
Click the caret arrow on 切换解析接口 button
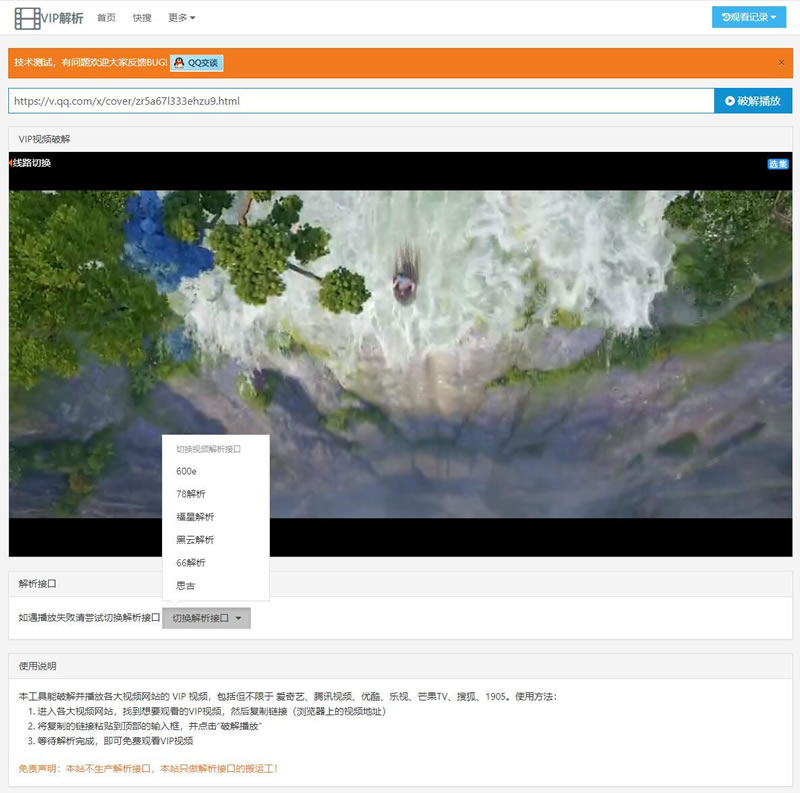point(240,619)
